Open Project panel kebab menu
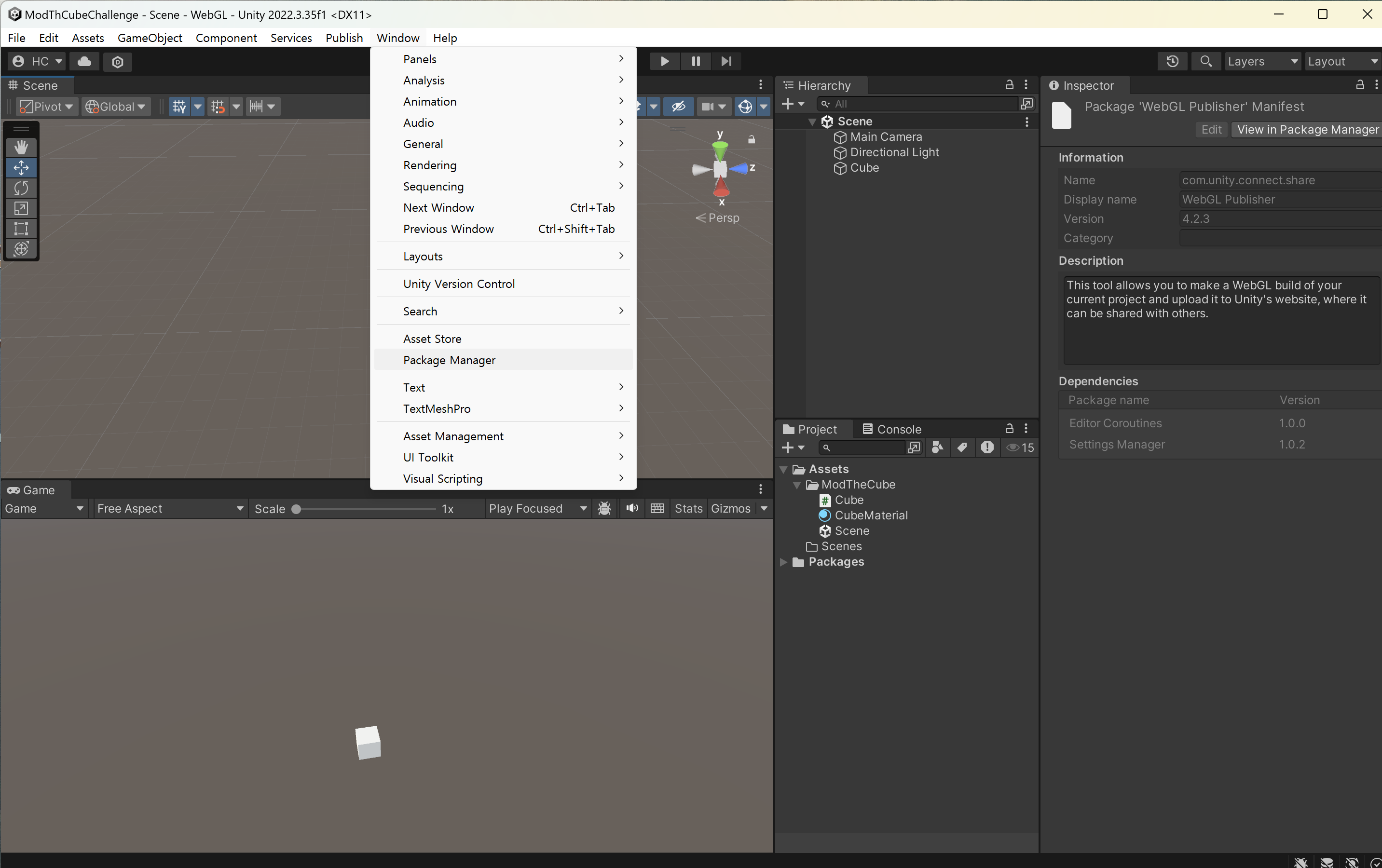The height and width of the screenshot is (868, 1382). tap(1026, 429)
